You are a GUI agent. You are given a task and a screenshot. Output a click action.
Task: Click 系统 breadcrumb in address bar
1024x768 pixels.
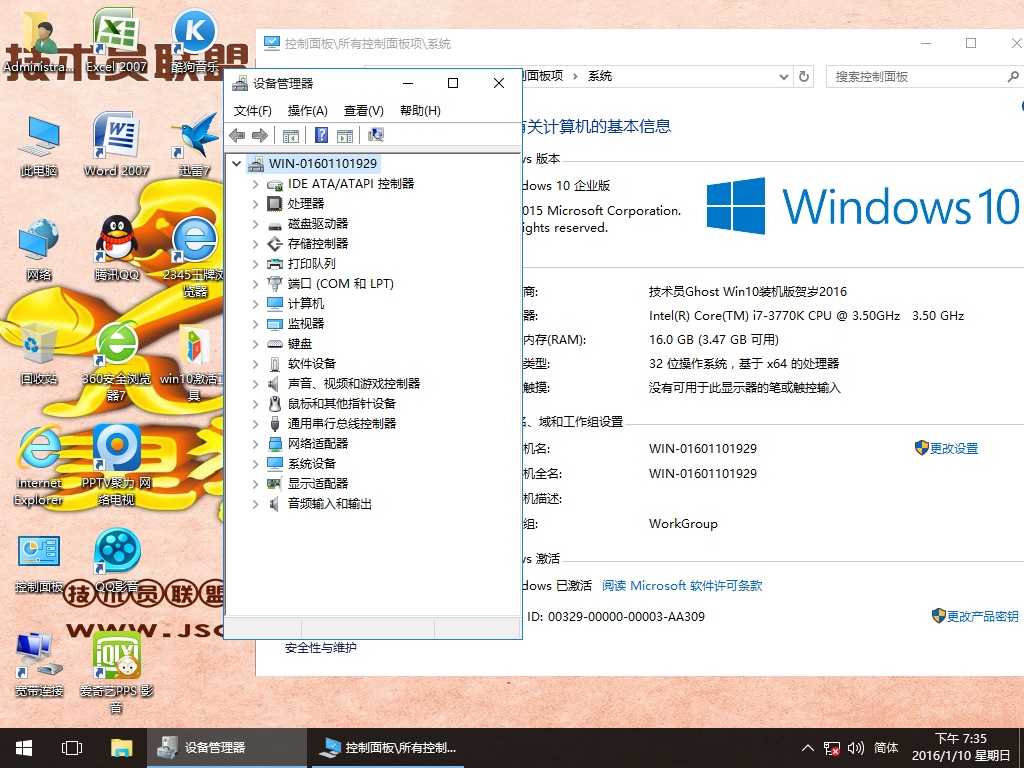600,76
